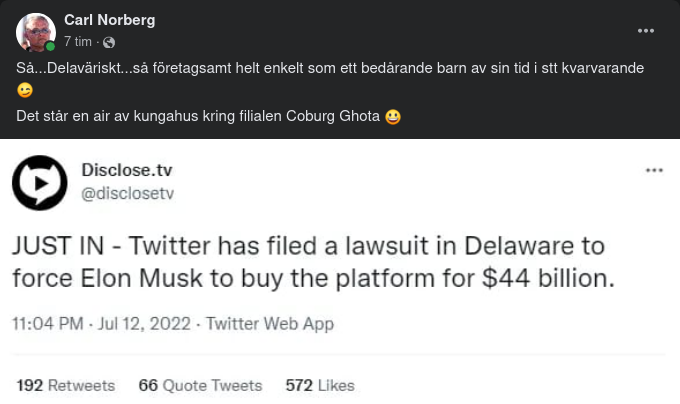Click the @disclosetv handle
The height and width of the screenshot is (404, 680).
(x=128, y=194)
